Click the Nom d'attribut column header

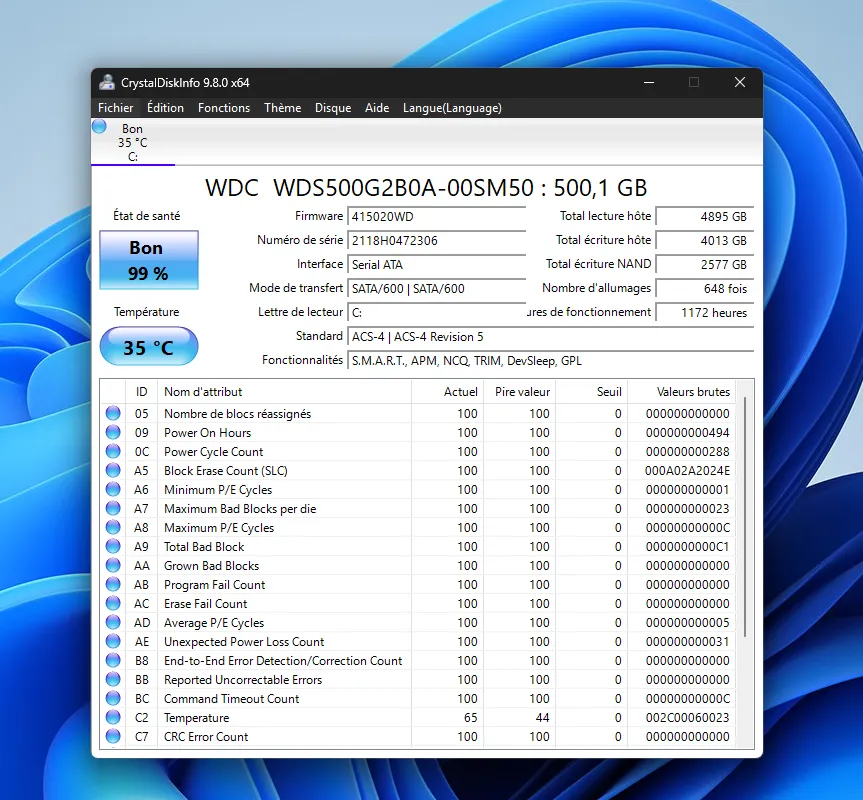[x=284, y=392]
